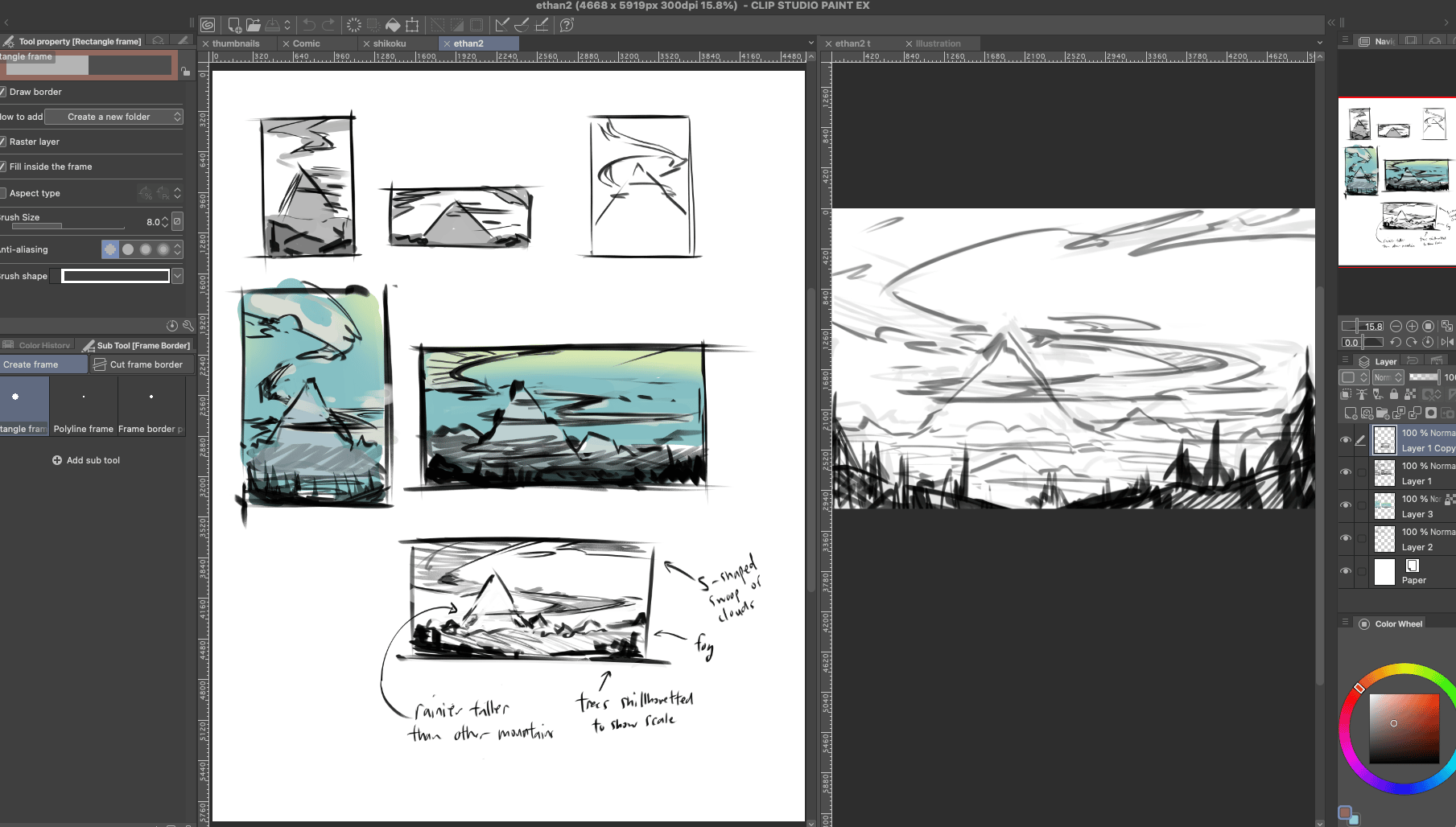1456x827 pixels.
Task: Click the New raster layer icon
Action: pos(1350,413)
